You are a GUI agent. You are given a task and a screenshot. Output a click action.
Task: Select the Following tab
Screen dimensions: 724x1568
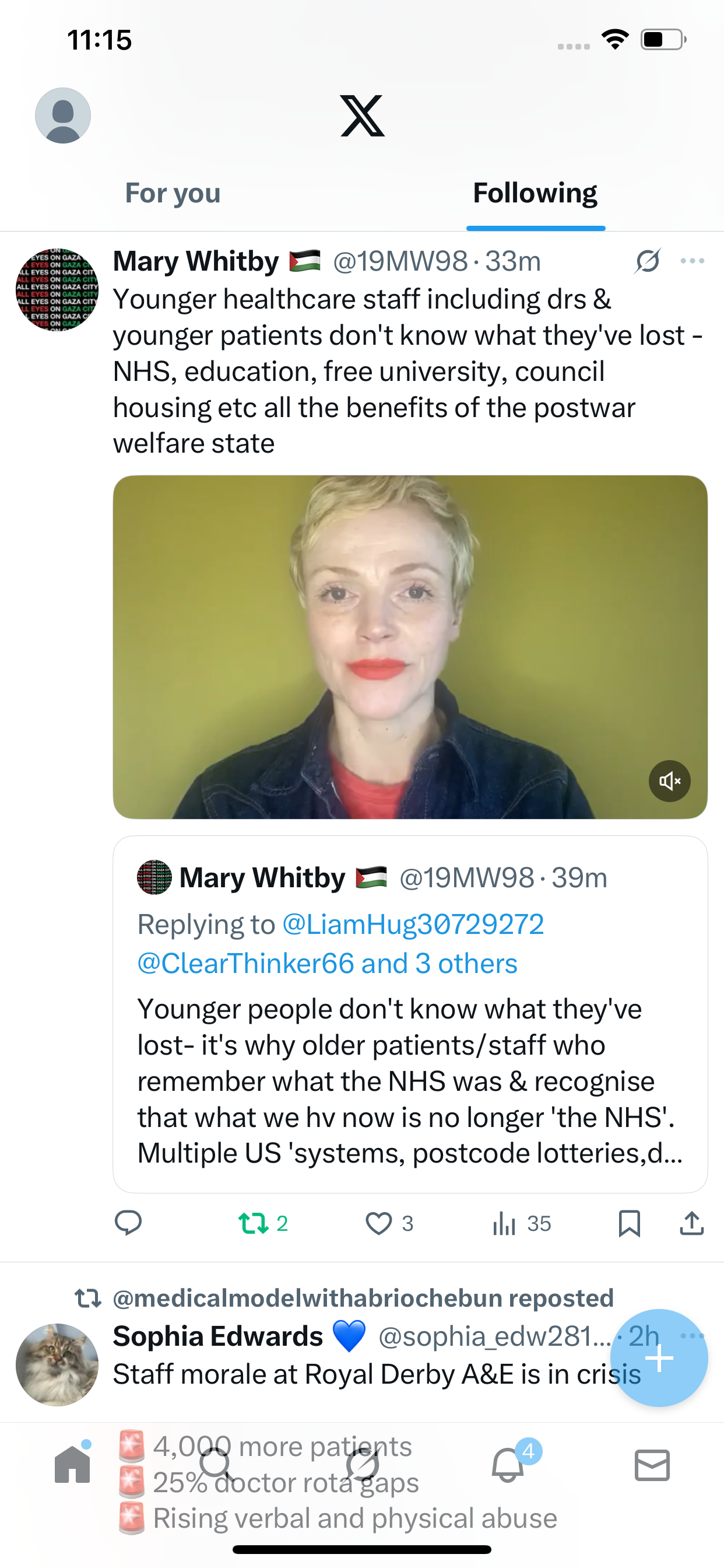pos(535,194)
